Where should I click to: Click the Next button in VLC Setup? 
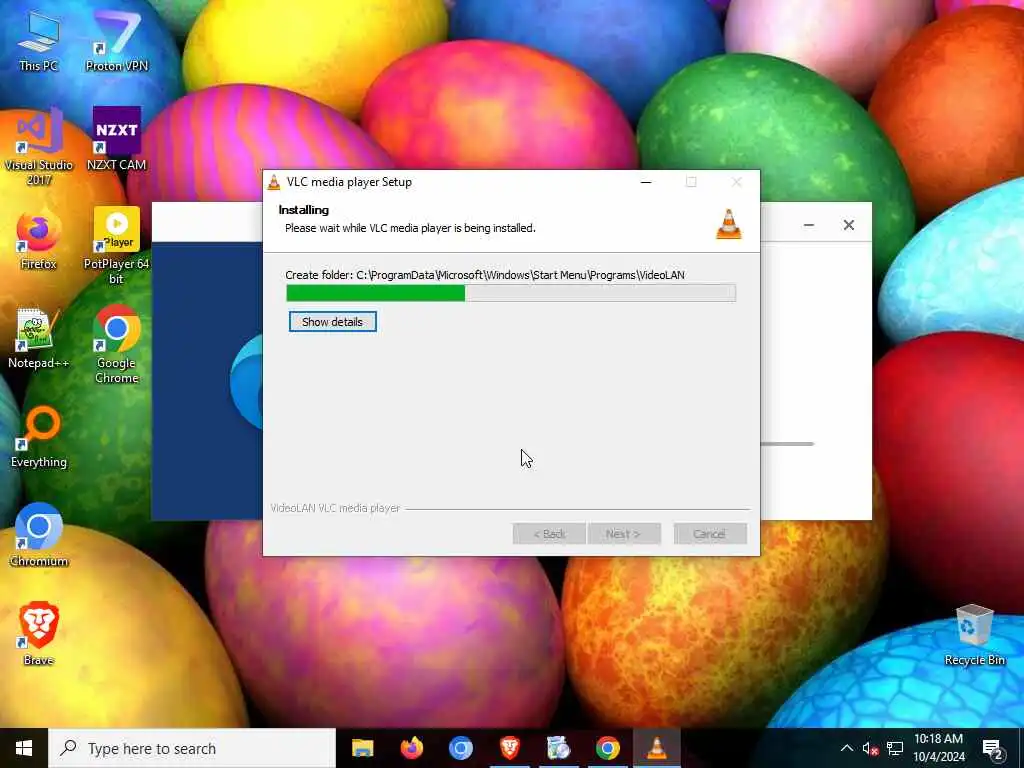pyautogui.click(x=624, y=534)
